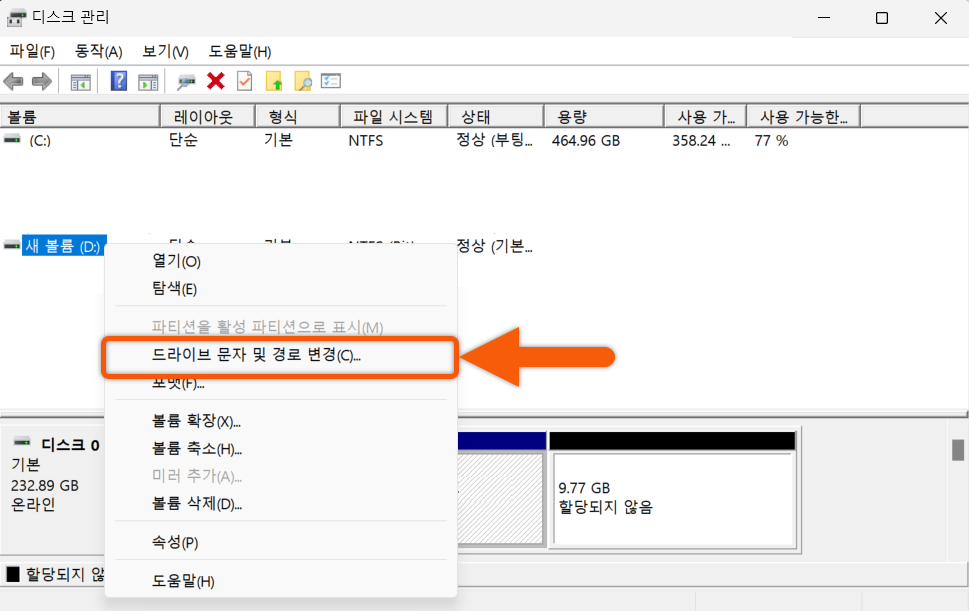Click the red X delete volume icon
969x611 pixels.
click(215, 81)
